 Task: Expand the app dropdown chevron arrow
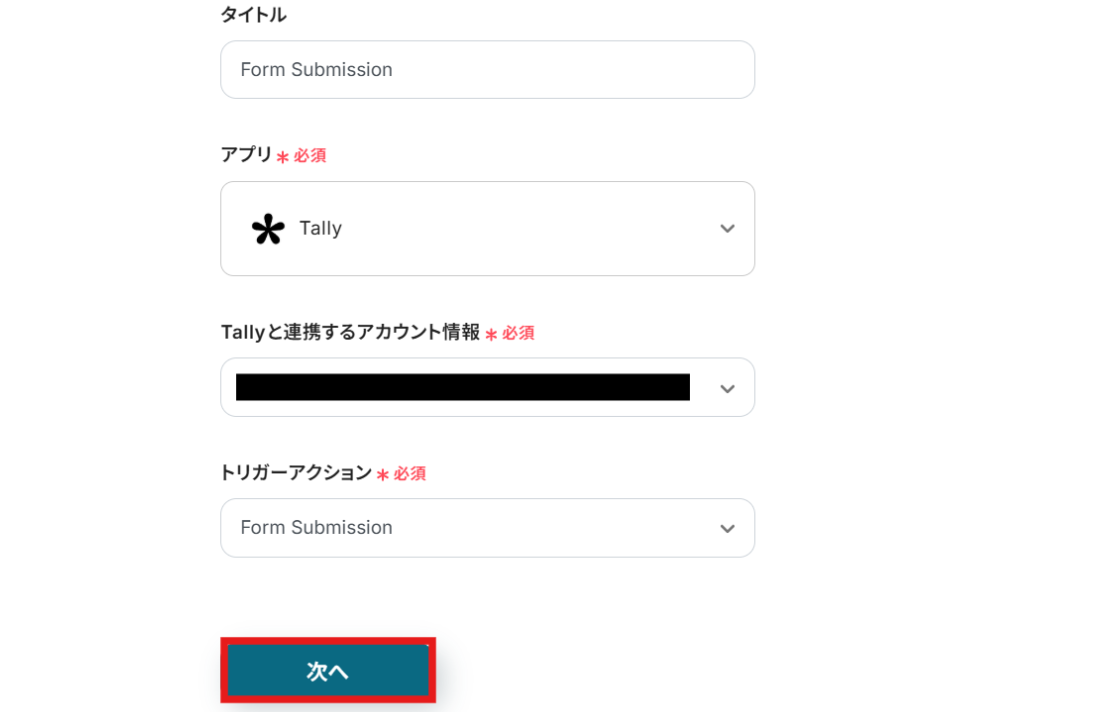(x=727, y=229)
